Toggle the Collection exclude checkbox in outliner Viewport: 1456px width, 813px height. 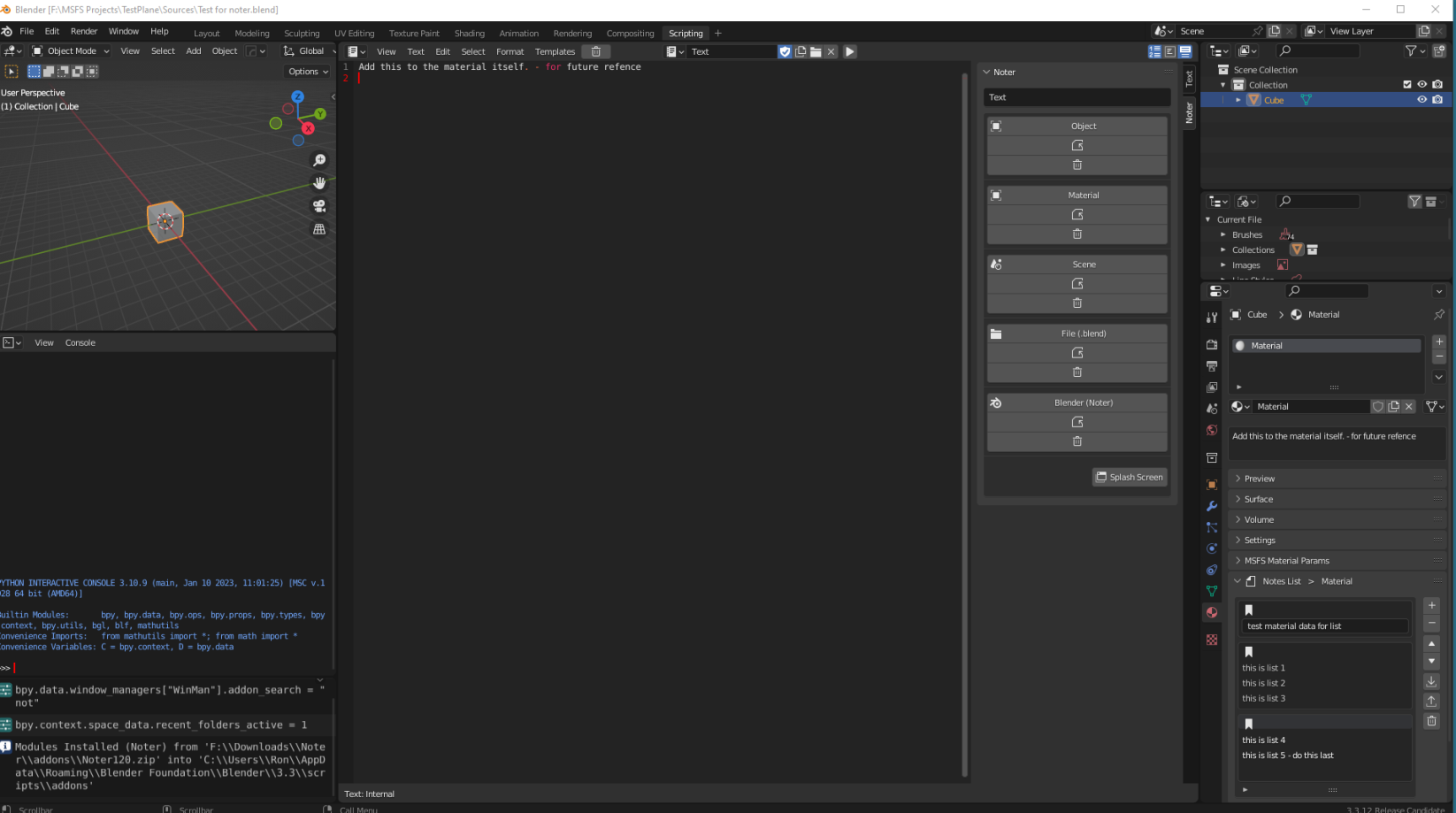1406,85
